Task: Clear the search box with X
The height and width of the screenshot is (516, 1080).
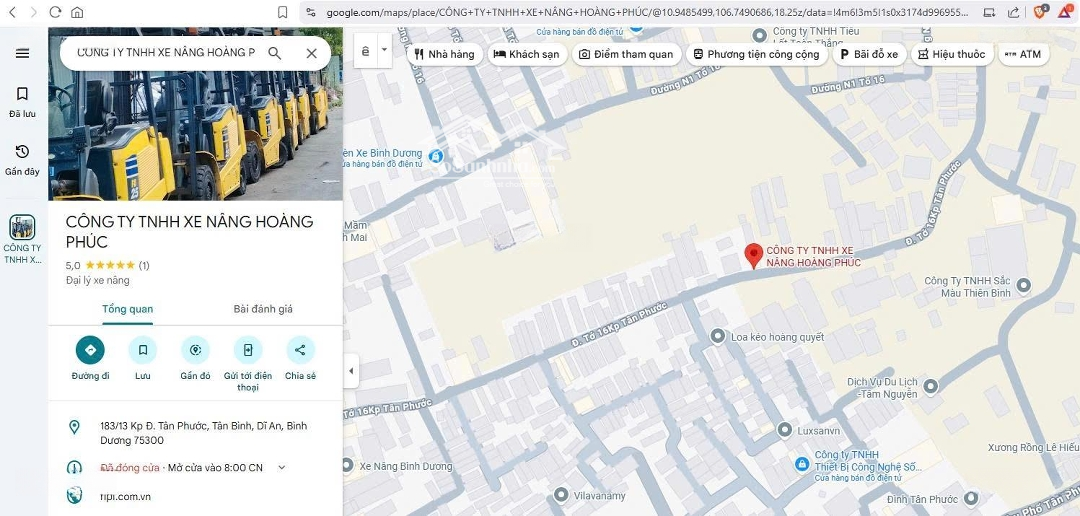Action: click(x=311, y=53)
